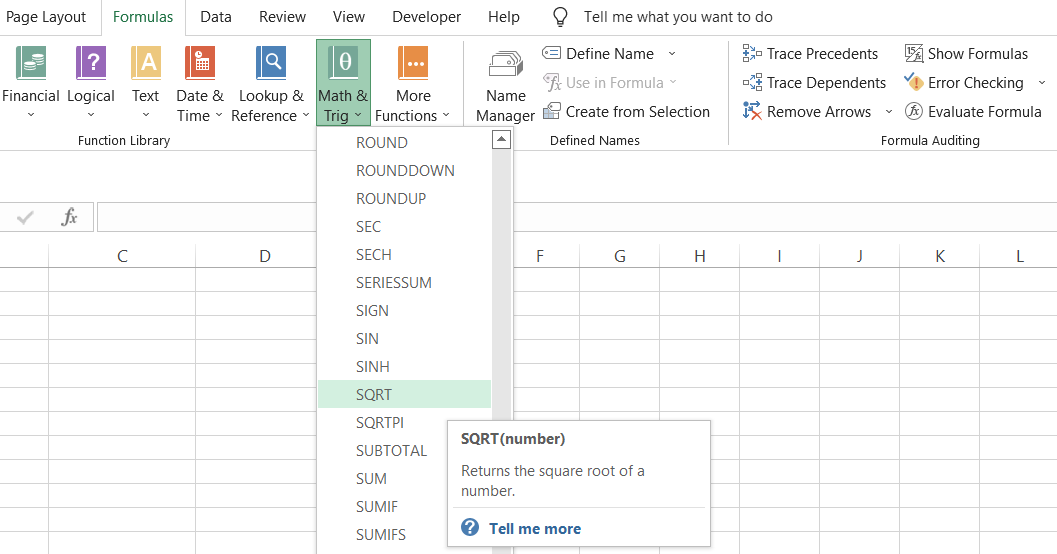Click Evaluate Formula
Screen dimensions: 1057x554
(974, 112)
